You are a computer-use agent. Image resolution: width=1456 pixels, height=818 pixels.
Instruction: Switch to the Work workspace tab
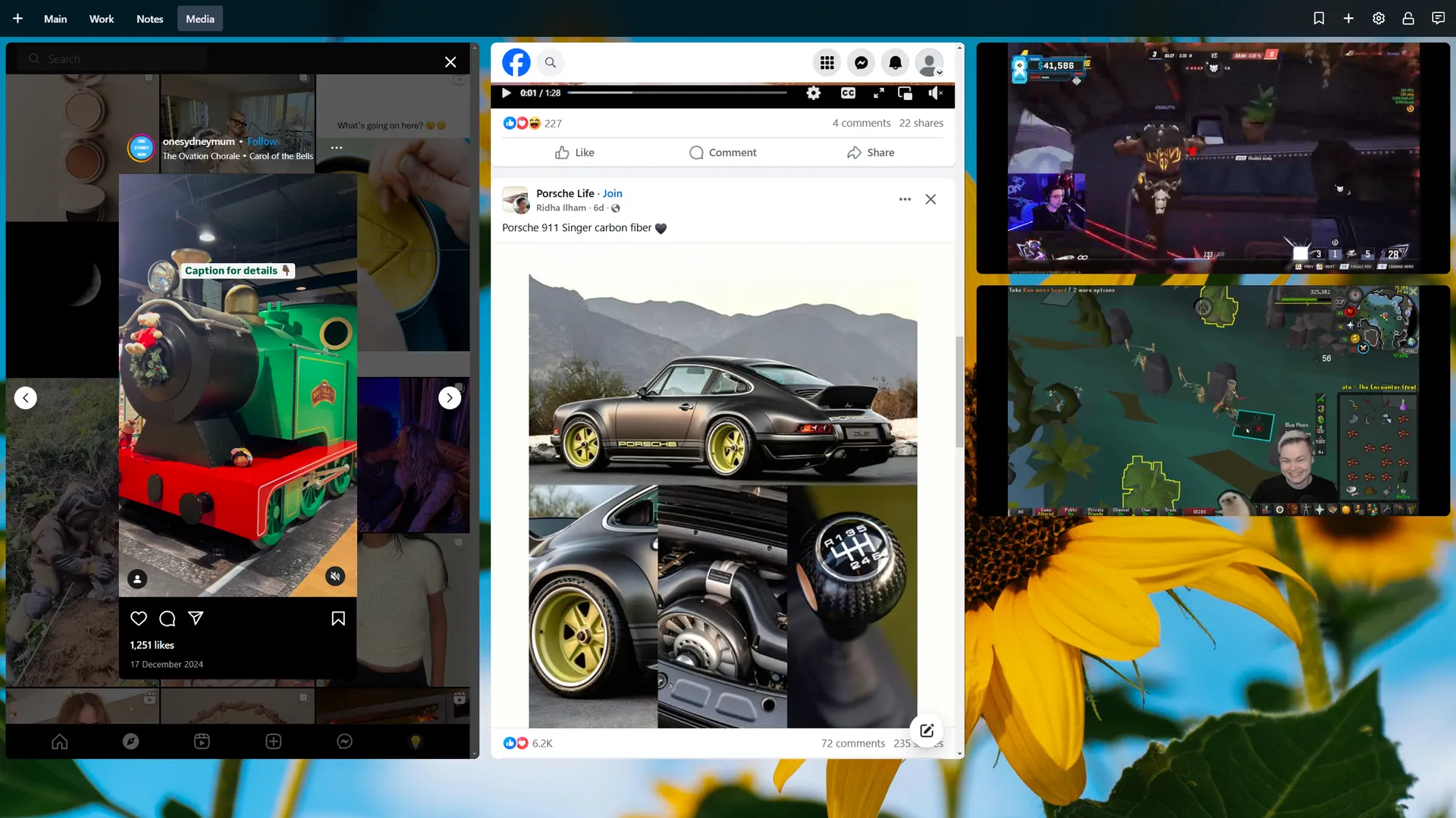102,18
